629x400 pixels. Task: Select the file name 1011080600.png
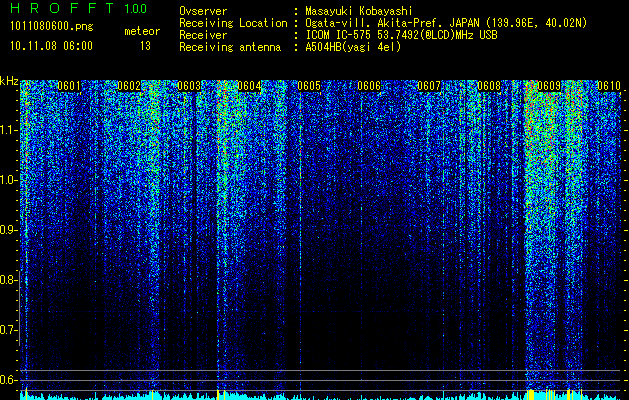coord(52,27)
